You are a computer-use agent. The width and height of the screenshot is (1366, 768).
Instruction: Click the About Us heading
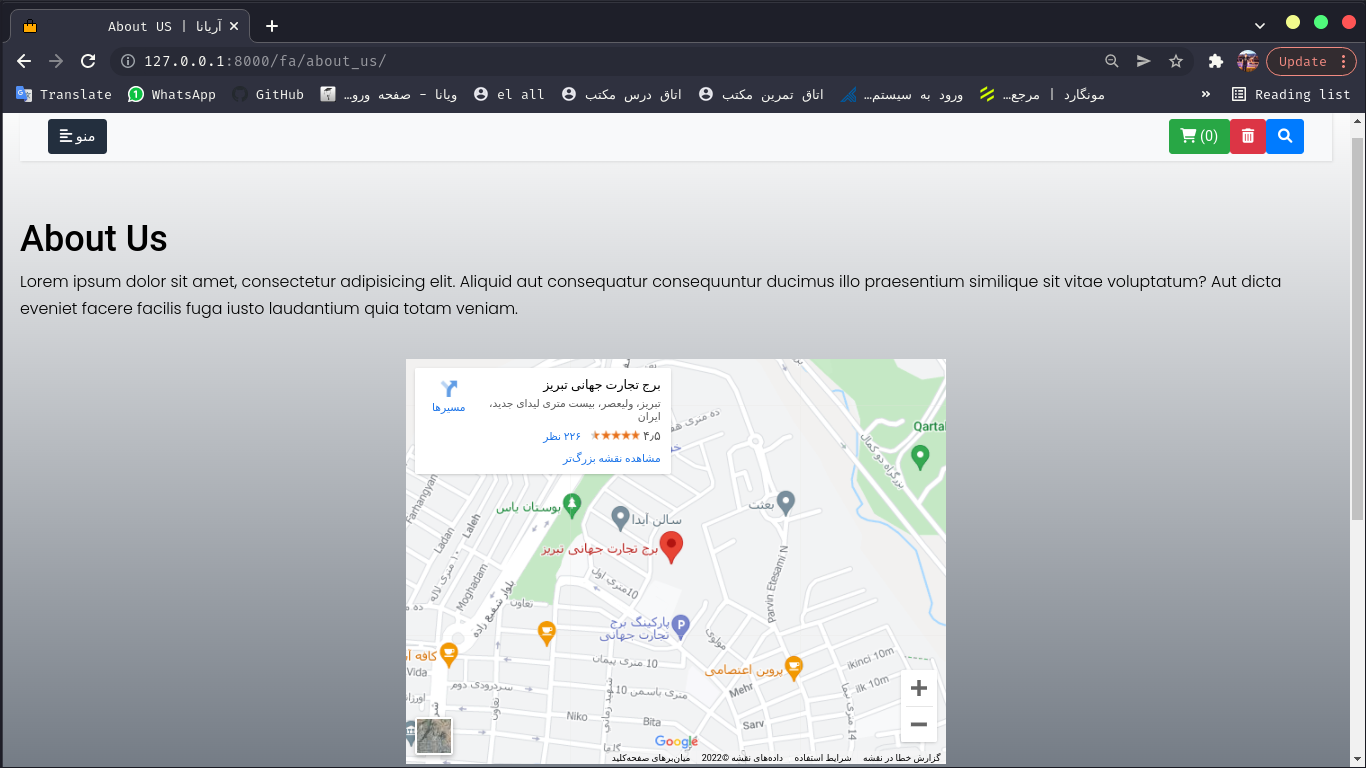point(94,239)
